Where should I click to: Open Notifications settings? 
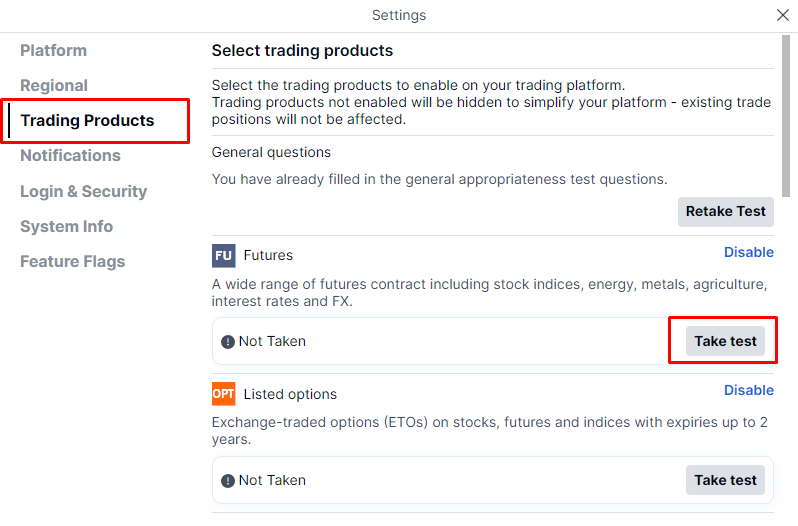coord(70,156)
